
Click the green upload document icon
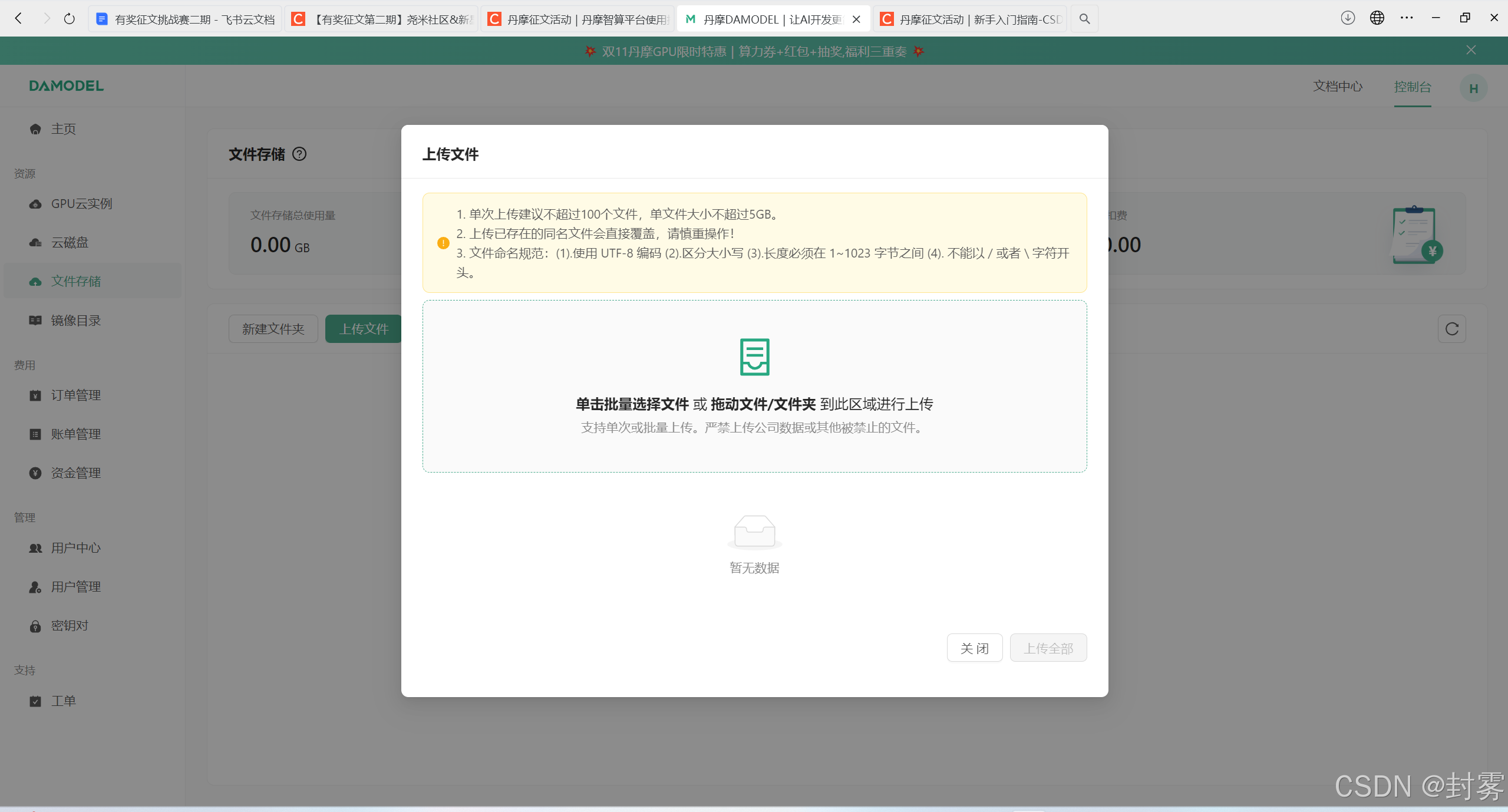(754, 357)
